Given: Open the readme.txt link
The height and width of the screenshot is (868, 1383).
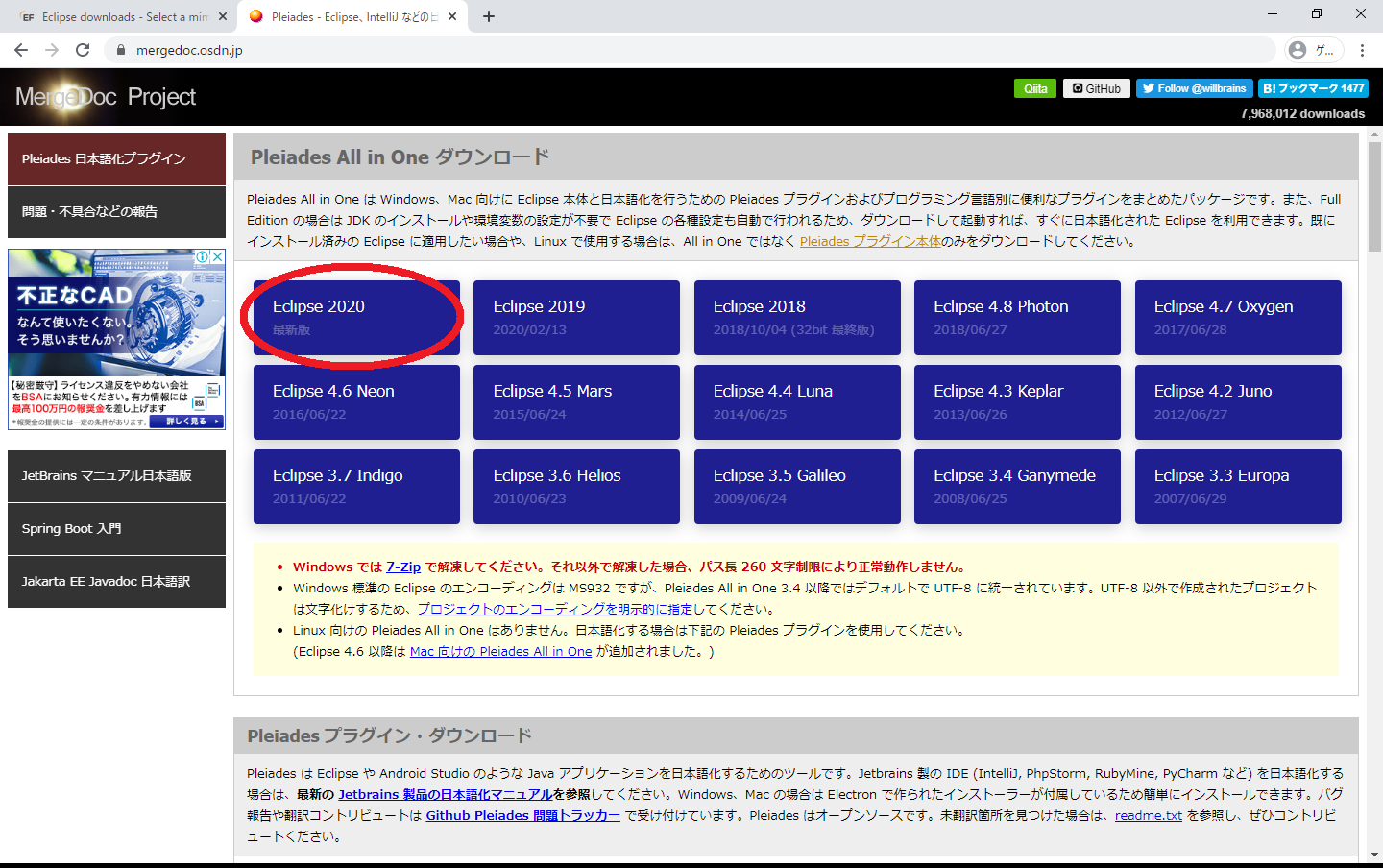Looking at the screenshot, I should (1149, 816).
